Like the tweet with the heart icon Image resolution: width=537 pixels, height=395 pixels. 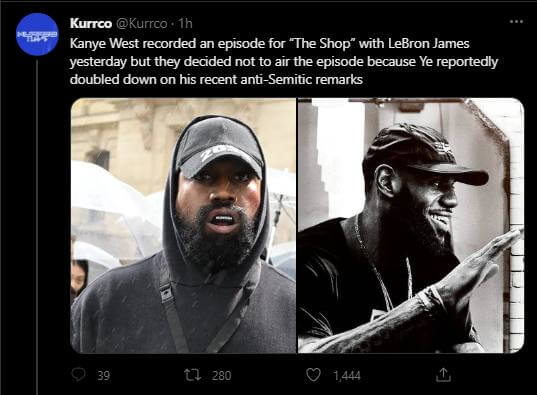click(x=313, y=375)
